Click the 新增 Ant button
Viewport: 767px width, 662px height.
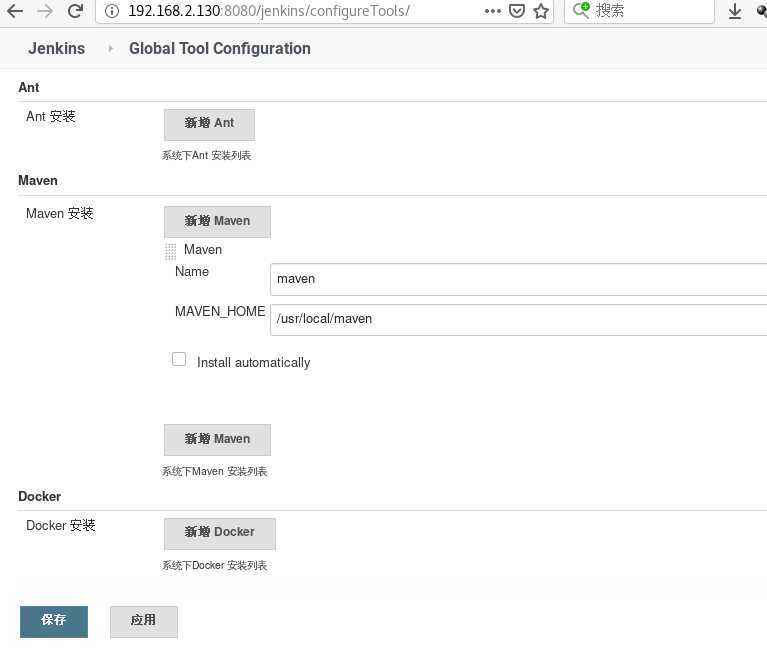[x=209, y=124]
